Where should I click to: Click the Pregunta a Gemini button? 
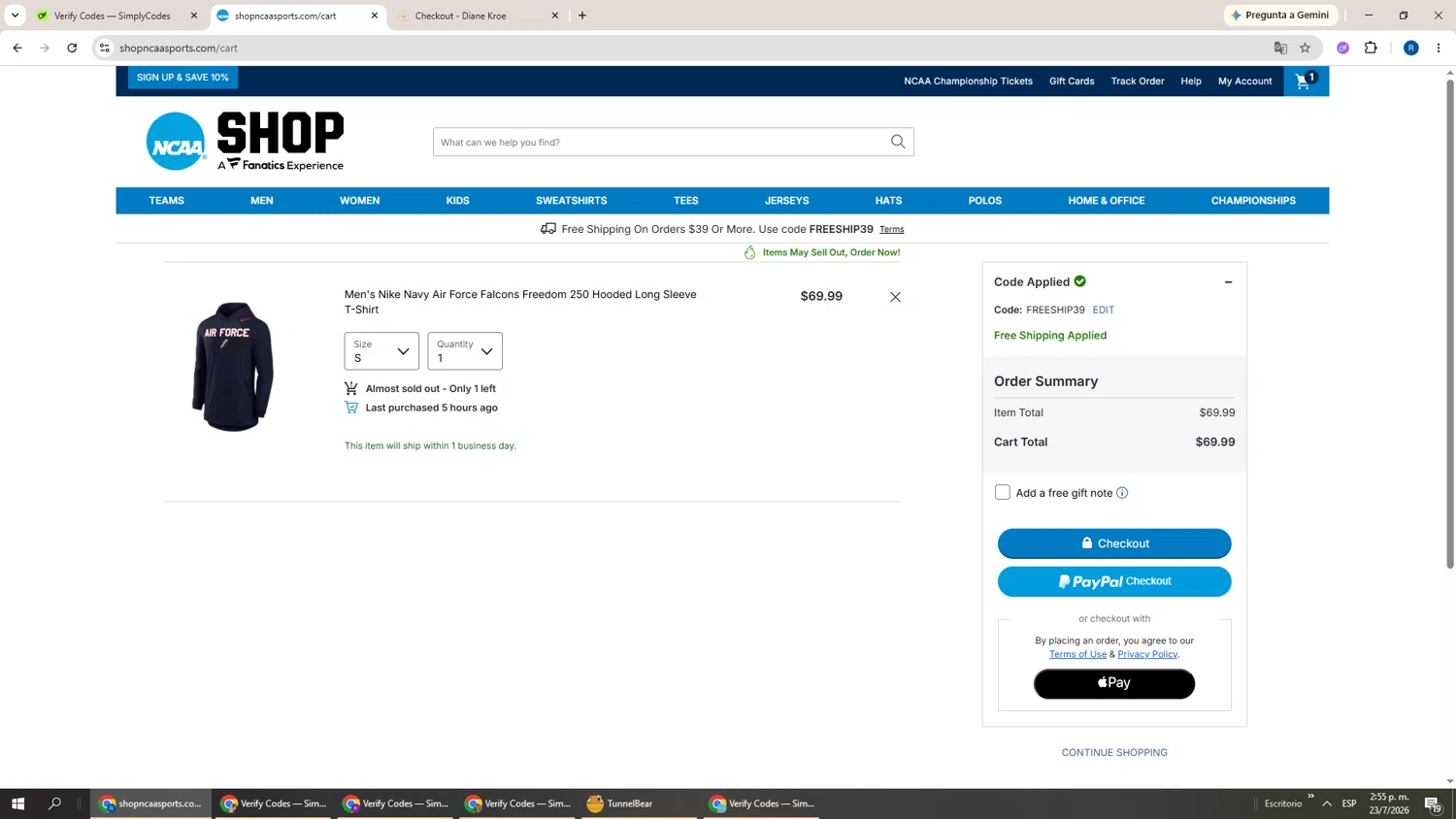(x=1281, y=16)
